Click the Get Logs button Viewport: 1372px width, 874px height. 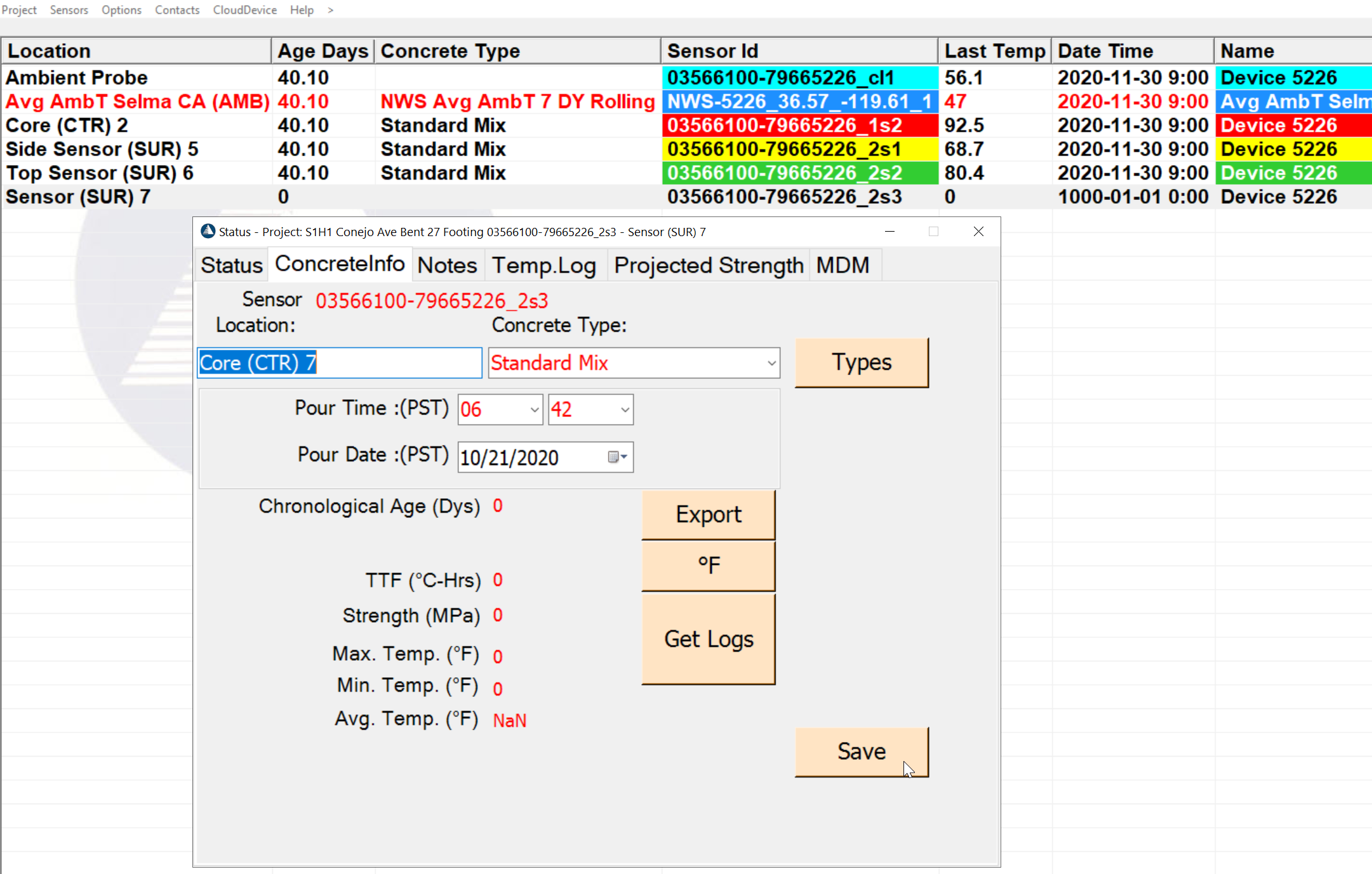pyautogui.click(x=709, y=639)
